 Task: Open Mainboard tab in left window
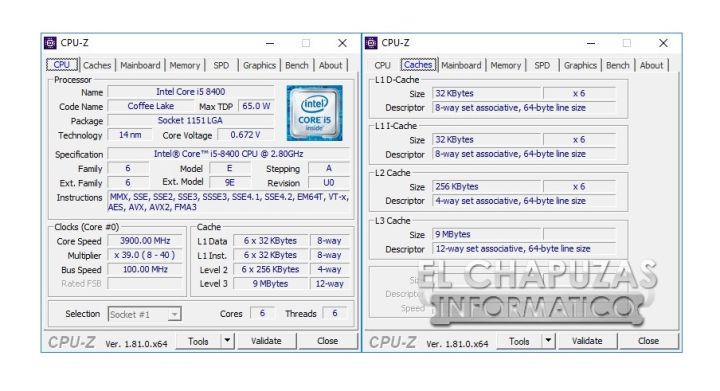pos(140,65)
